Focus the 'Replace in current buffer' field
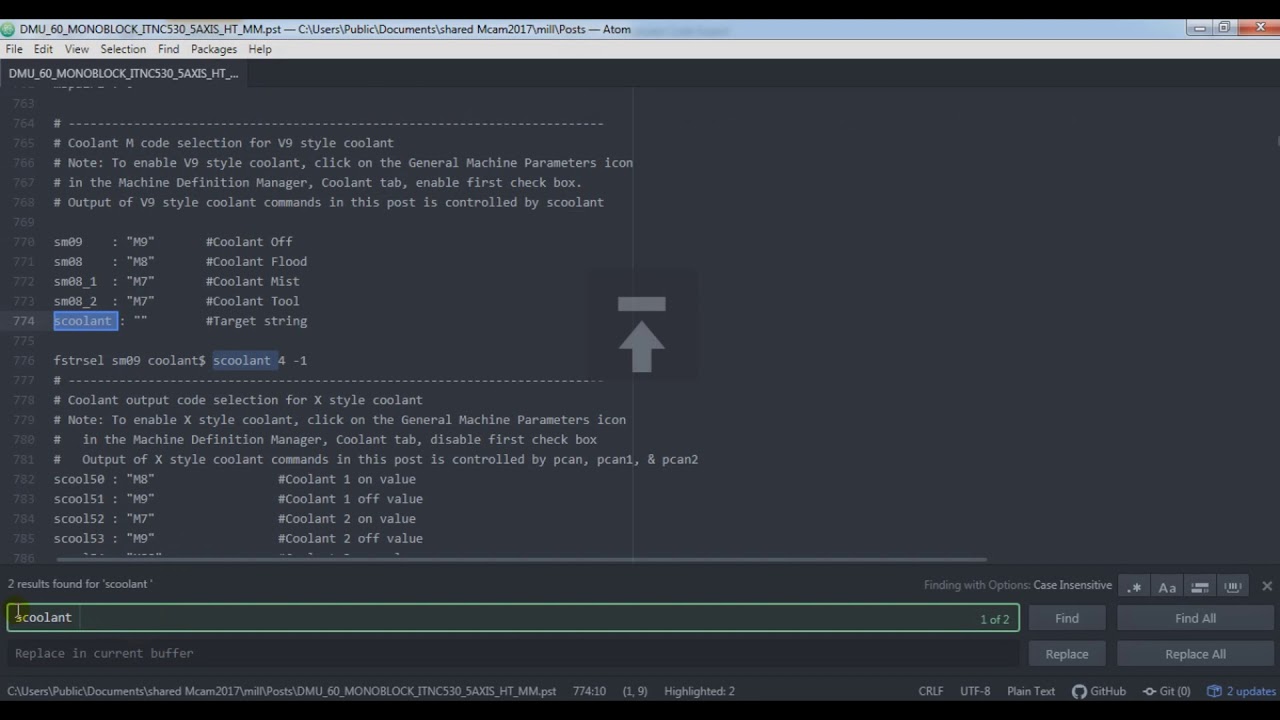The image size is (1280, 720). (x=513, y=654)
